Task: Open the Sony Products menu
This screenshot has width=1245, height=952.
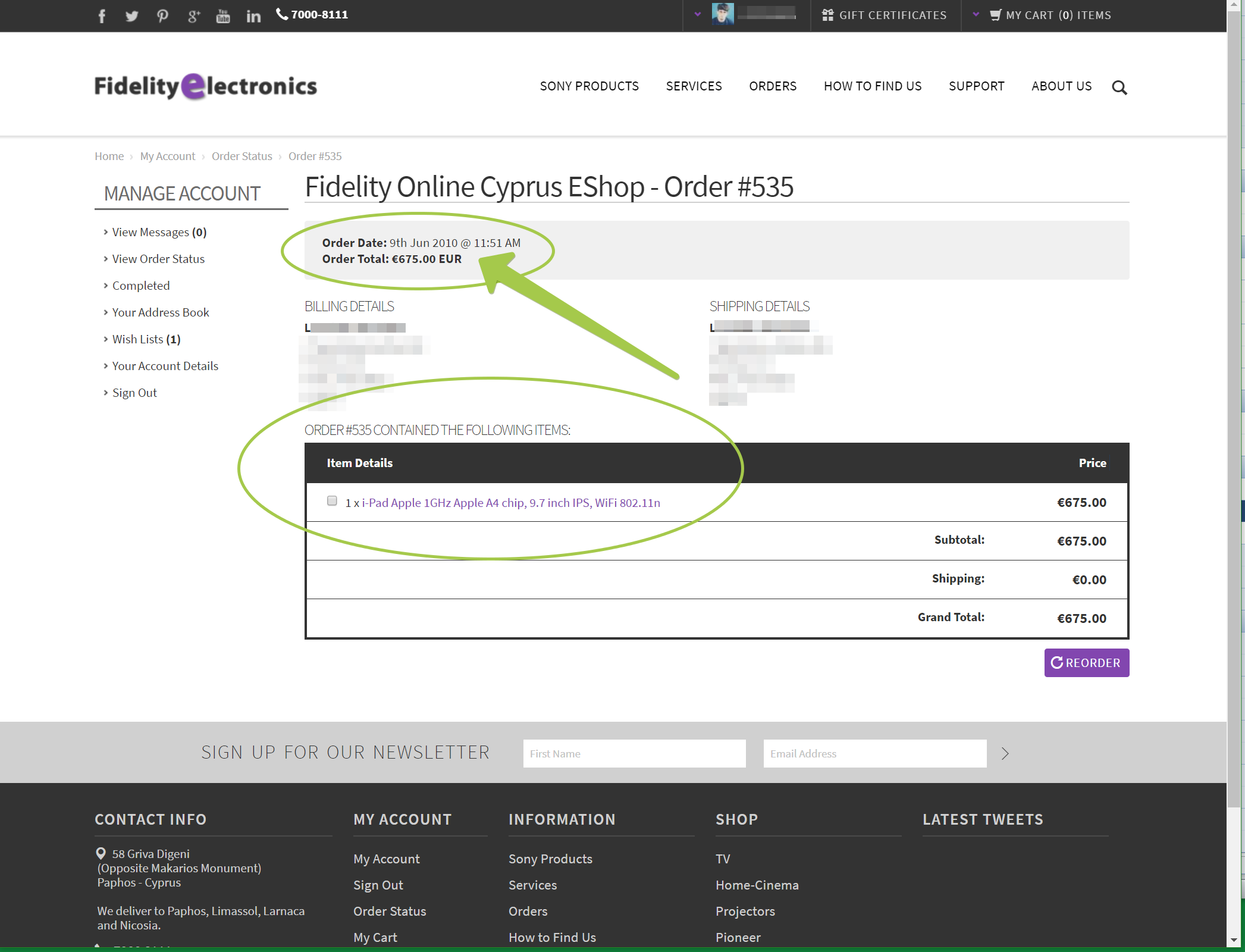Action: coord(589,86)
